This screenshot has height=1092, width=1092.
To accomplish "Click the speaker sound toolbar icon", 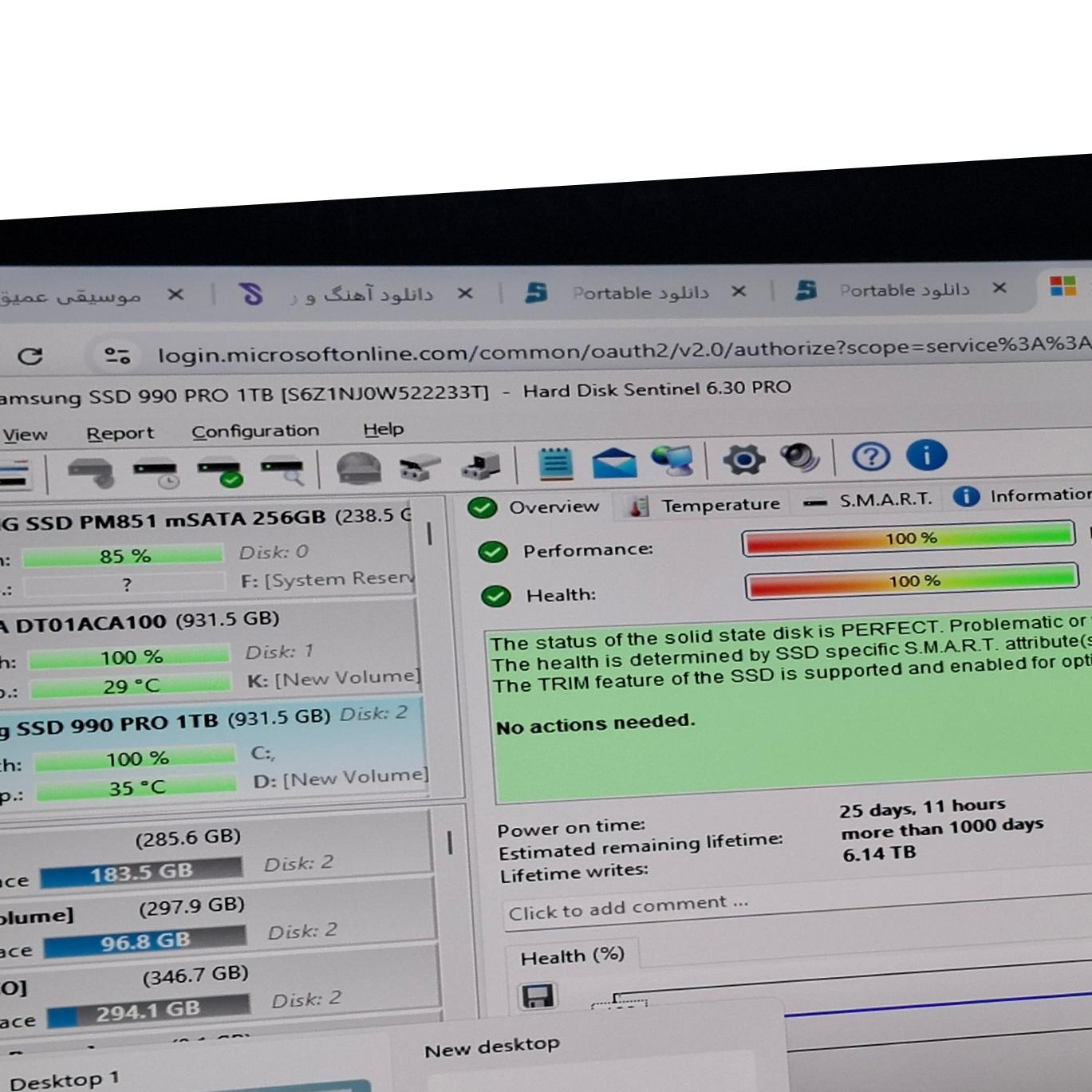I will (800, 458).
